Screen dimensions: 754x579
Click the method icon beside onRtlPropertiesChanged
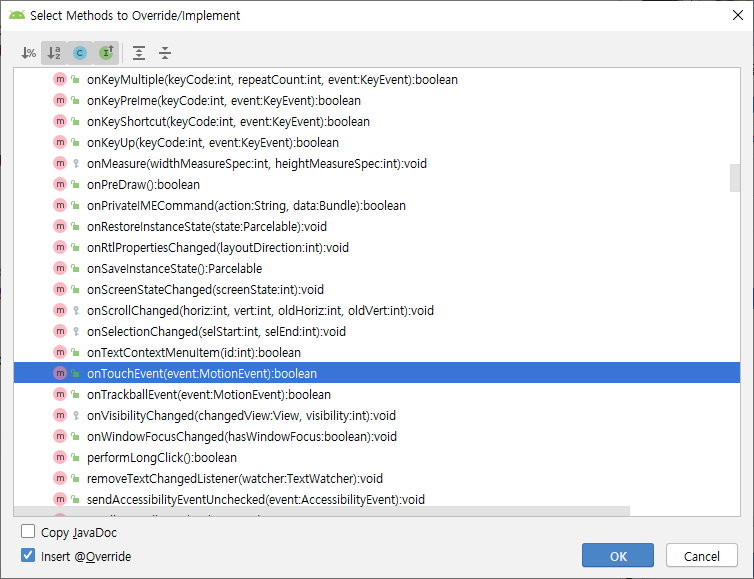coord(60,248)
